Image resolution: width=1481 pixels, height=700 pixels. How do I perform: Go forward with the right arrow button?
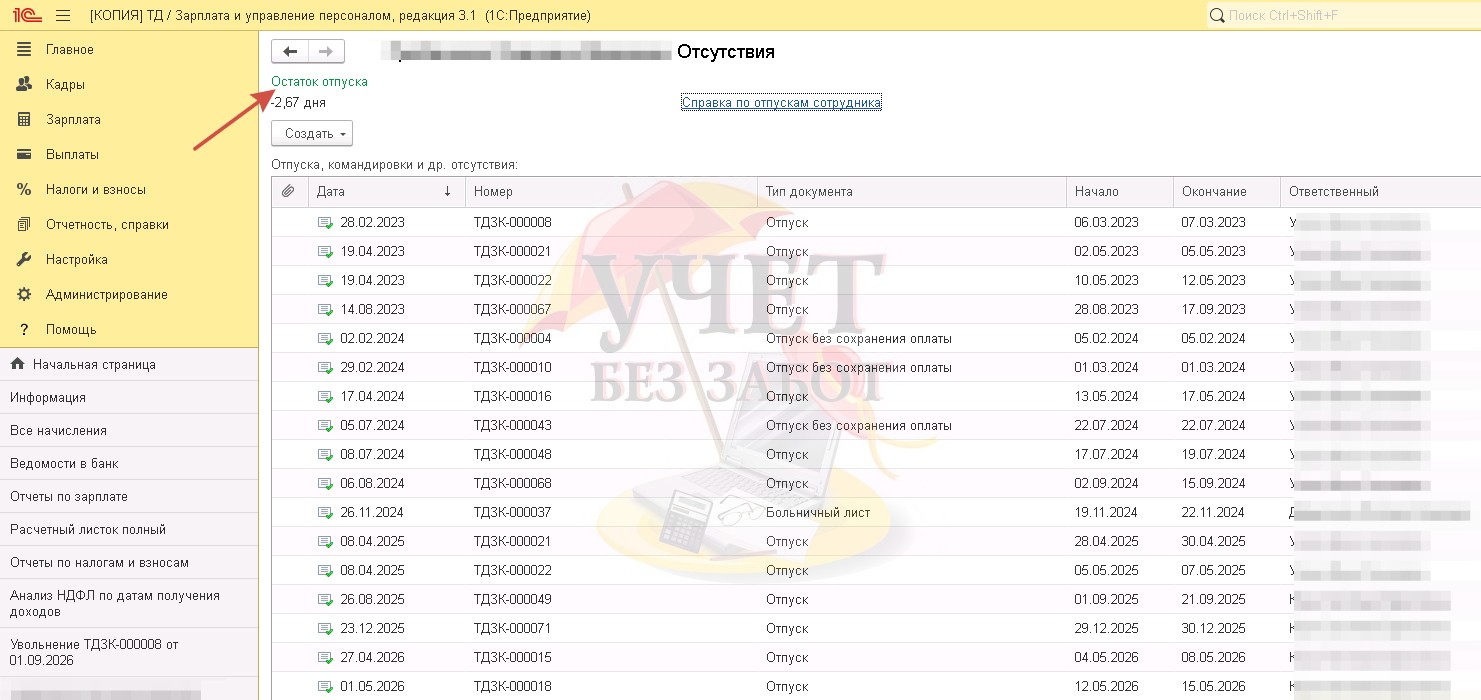326,52
